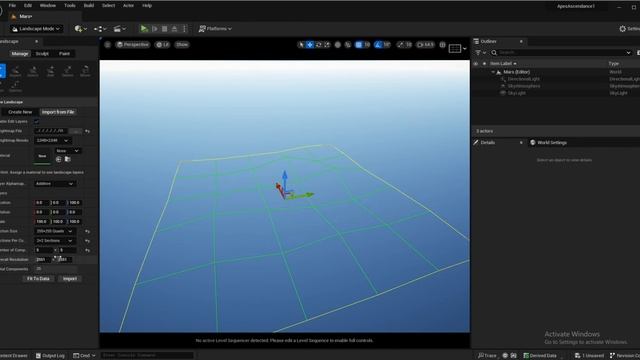Click the landscape Import button
Image resolution: width=640 pixels, height=360 pixels.
tap(69, 279)
